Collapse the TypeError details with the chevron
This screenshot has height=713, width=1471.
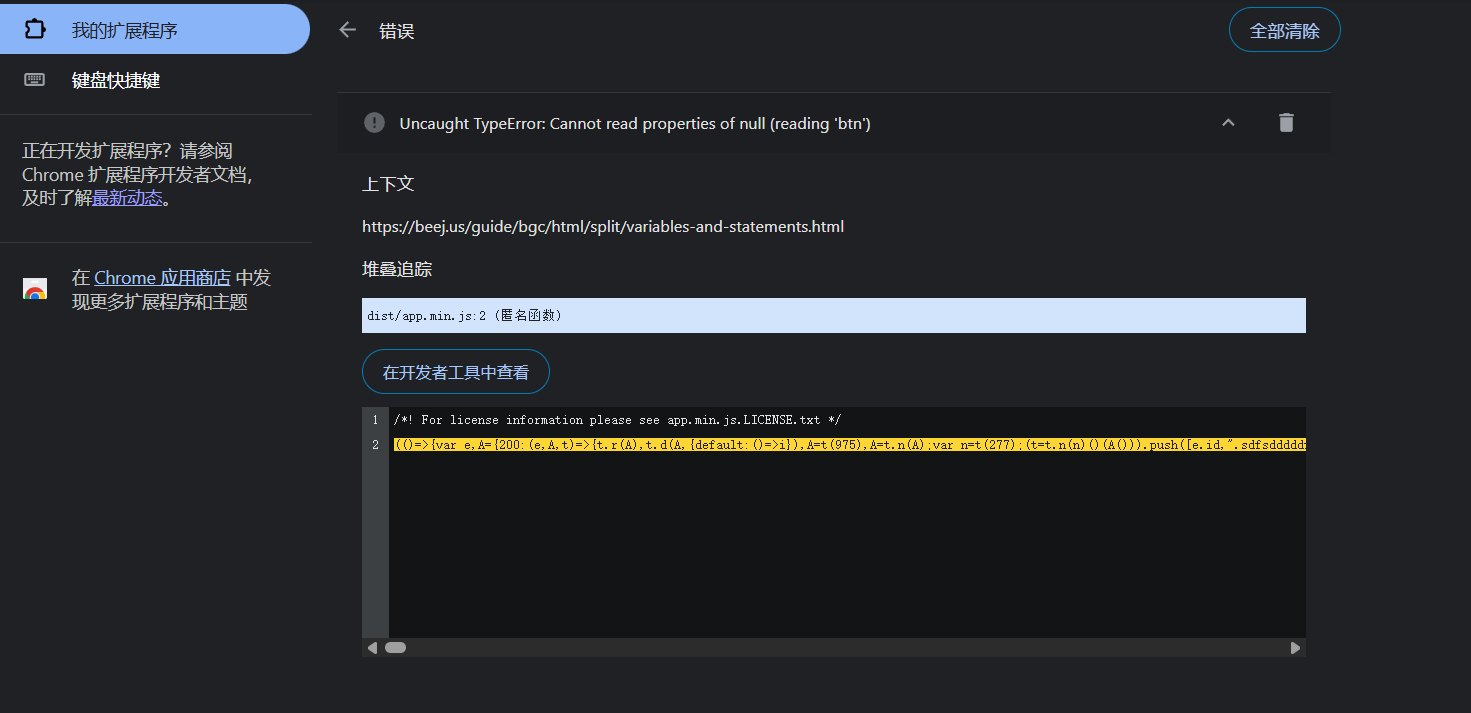tap(1229, 123)
